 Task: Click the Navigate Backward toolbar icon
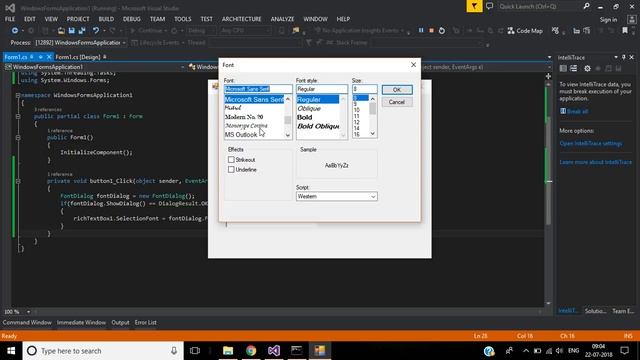pos(15,31)
